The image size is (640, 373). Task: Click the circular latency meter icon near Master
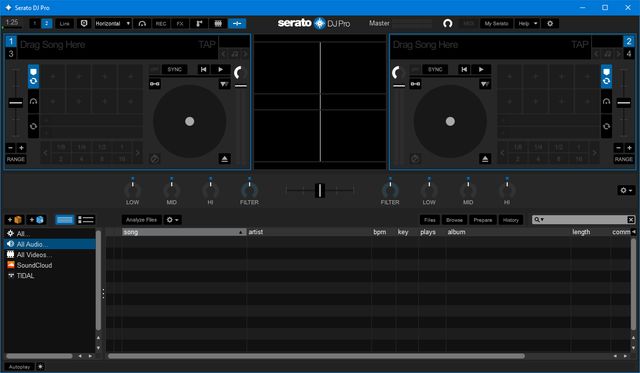448,24
